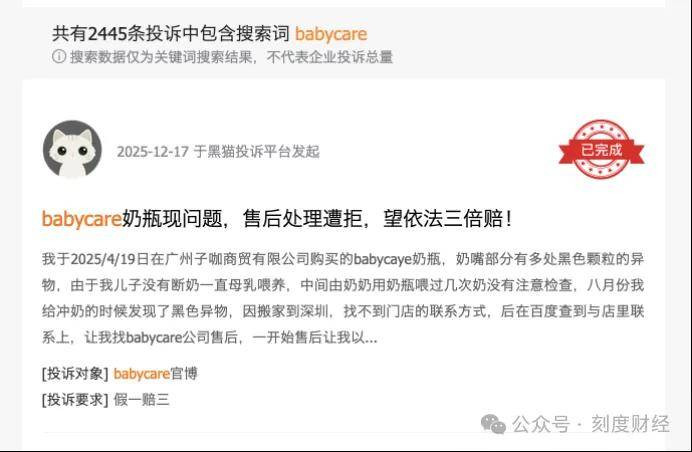This screenshot has height=452, width=692.
Task: Click the 于黑猫投诉平台发起 platform text
Action: point(256,151)
